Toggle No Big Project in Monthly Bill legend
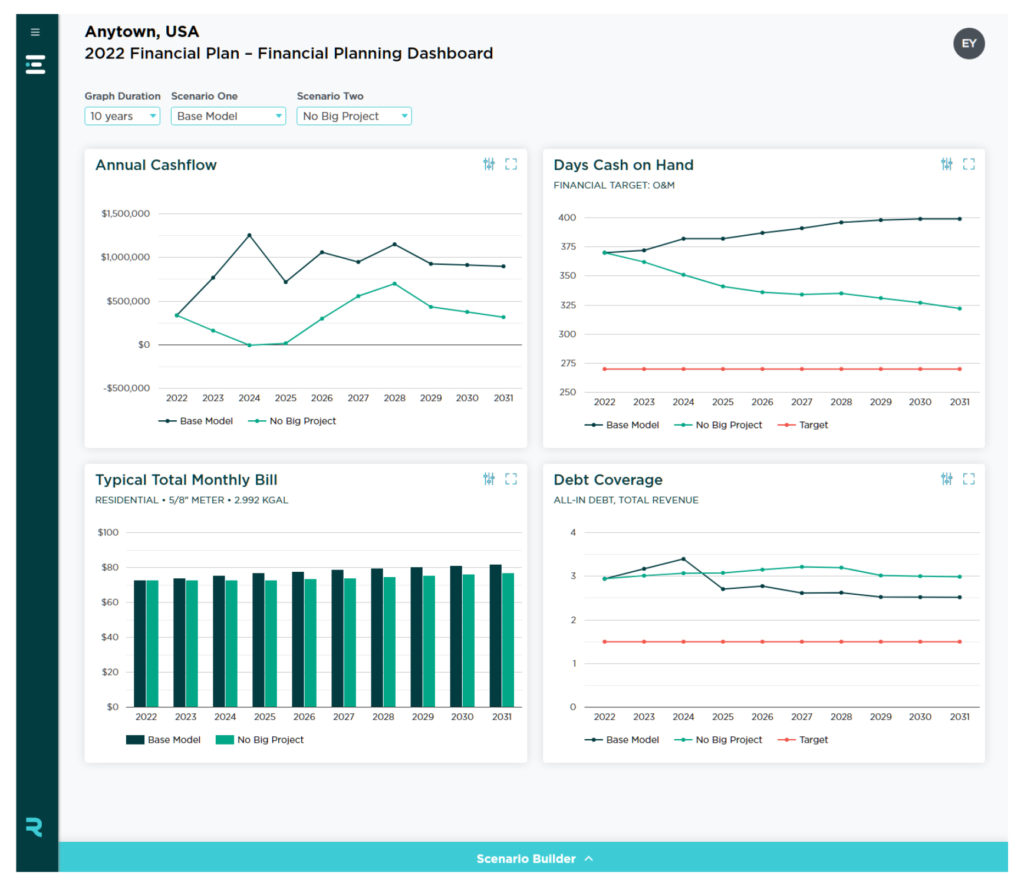Screen dimensions: 1024x886 coord(260,740)
